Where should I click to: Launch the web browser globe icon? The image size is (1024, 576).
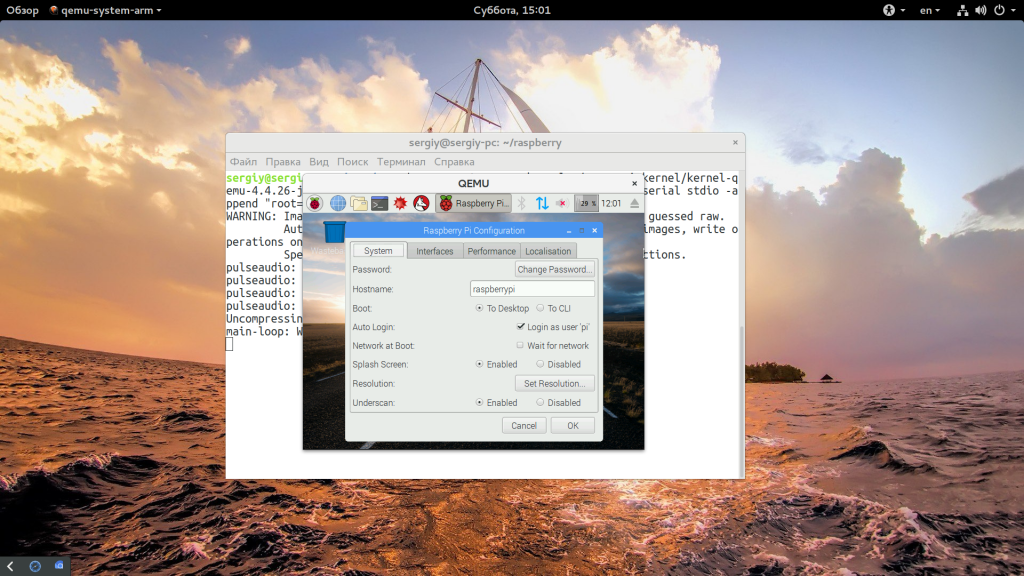click(338, 203)
